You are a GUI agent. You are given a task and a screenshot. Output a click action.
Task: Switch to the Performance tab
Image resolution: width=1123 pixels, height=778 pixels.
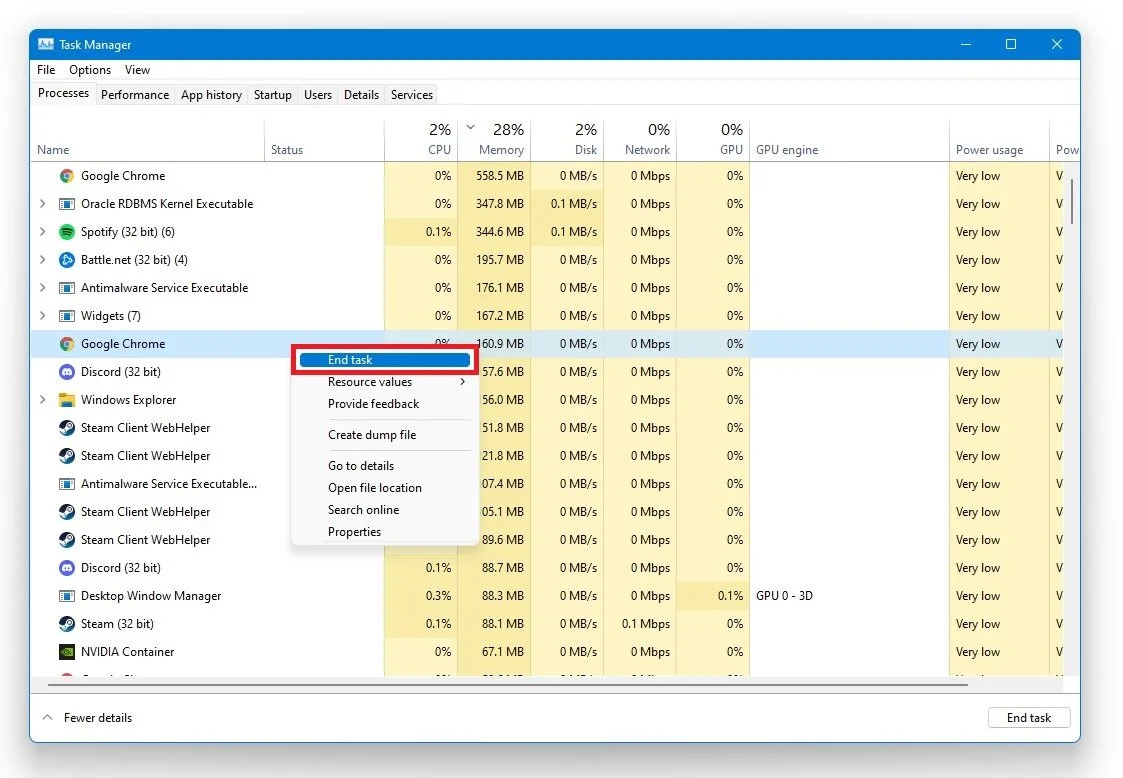135,94
